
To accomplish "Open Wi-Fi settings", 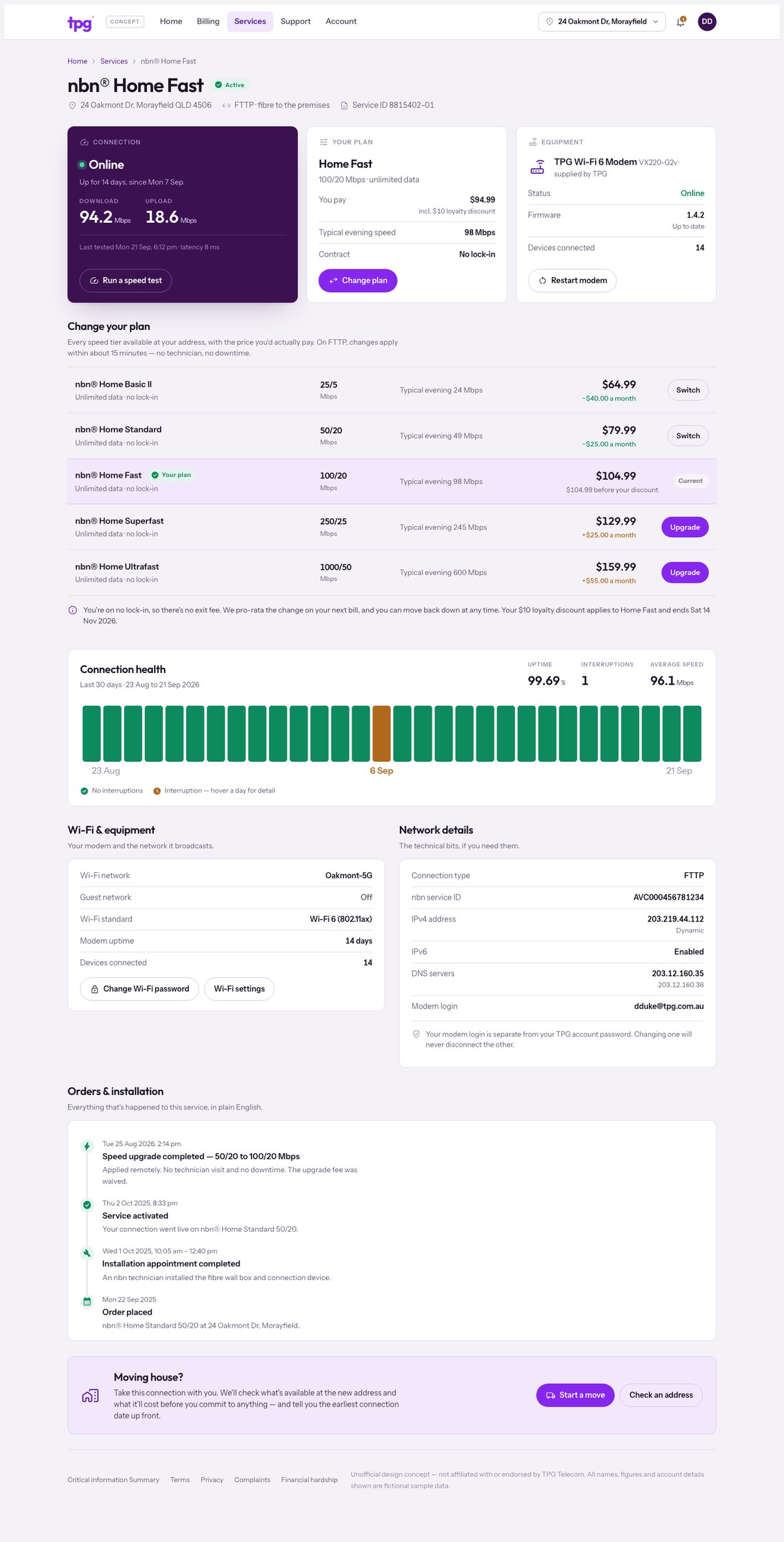I will [239, 989].
